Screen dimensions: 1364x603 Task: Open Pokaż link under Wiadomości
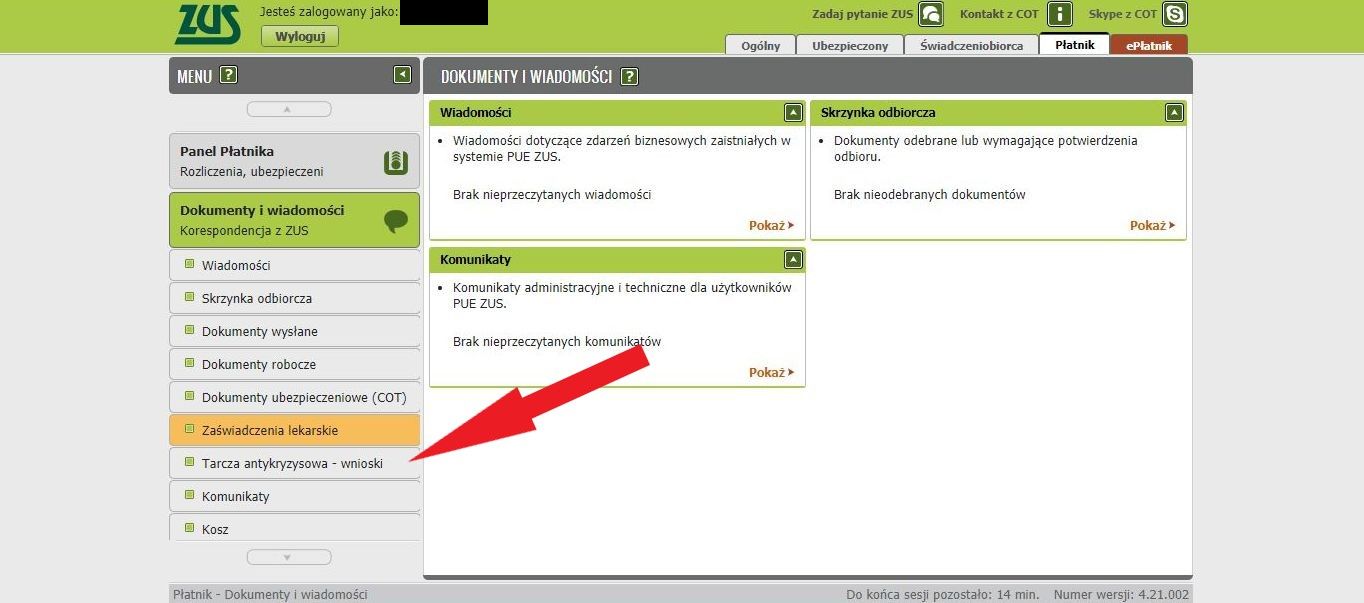tap(768, 225)
